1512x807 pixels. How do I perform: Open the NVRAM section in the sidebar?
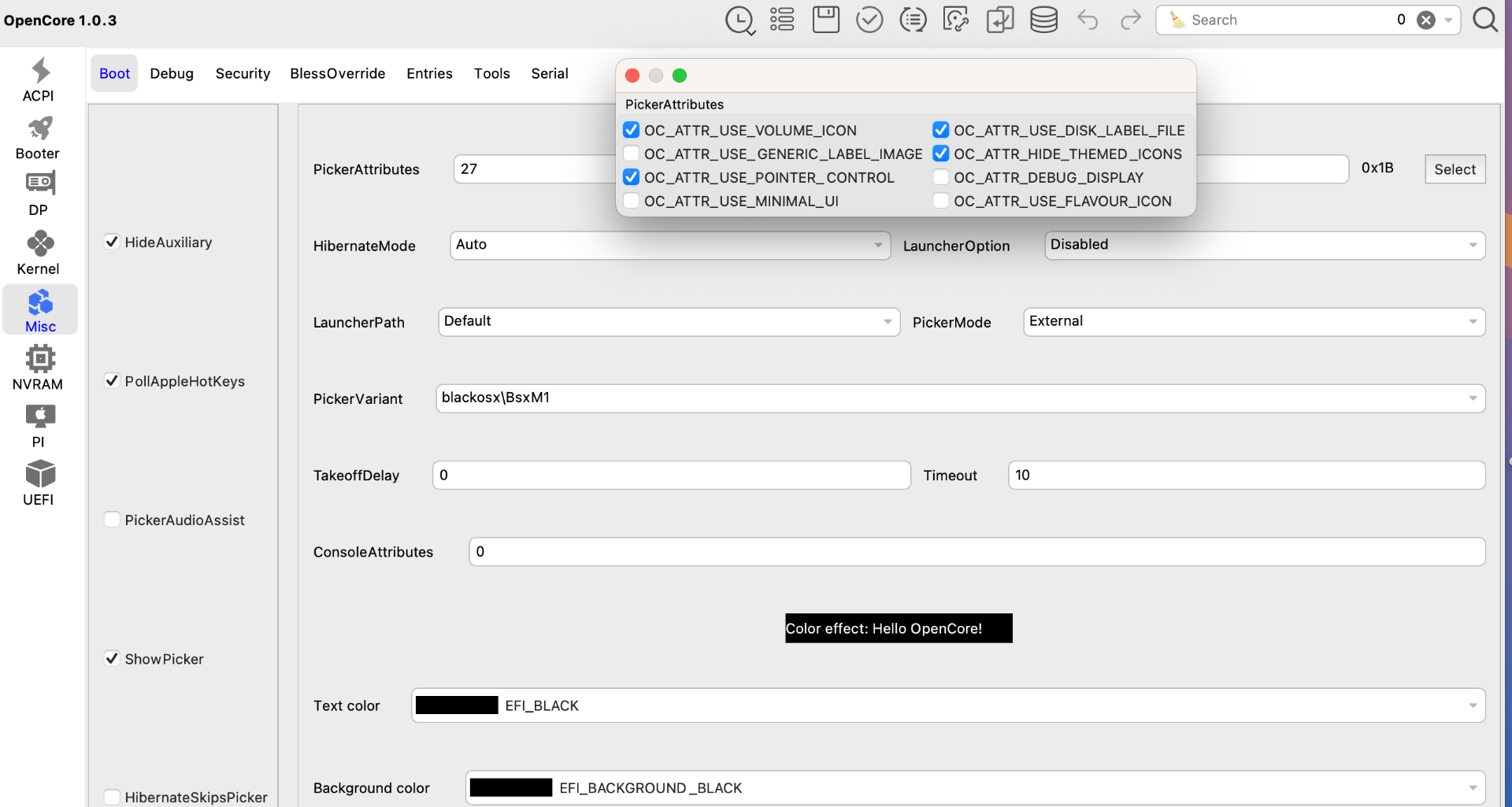click(x=39, y=368)
